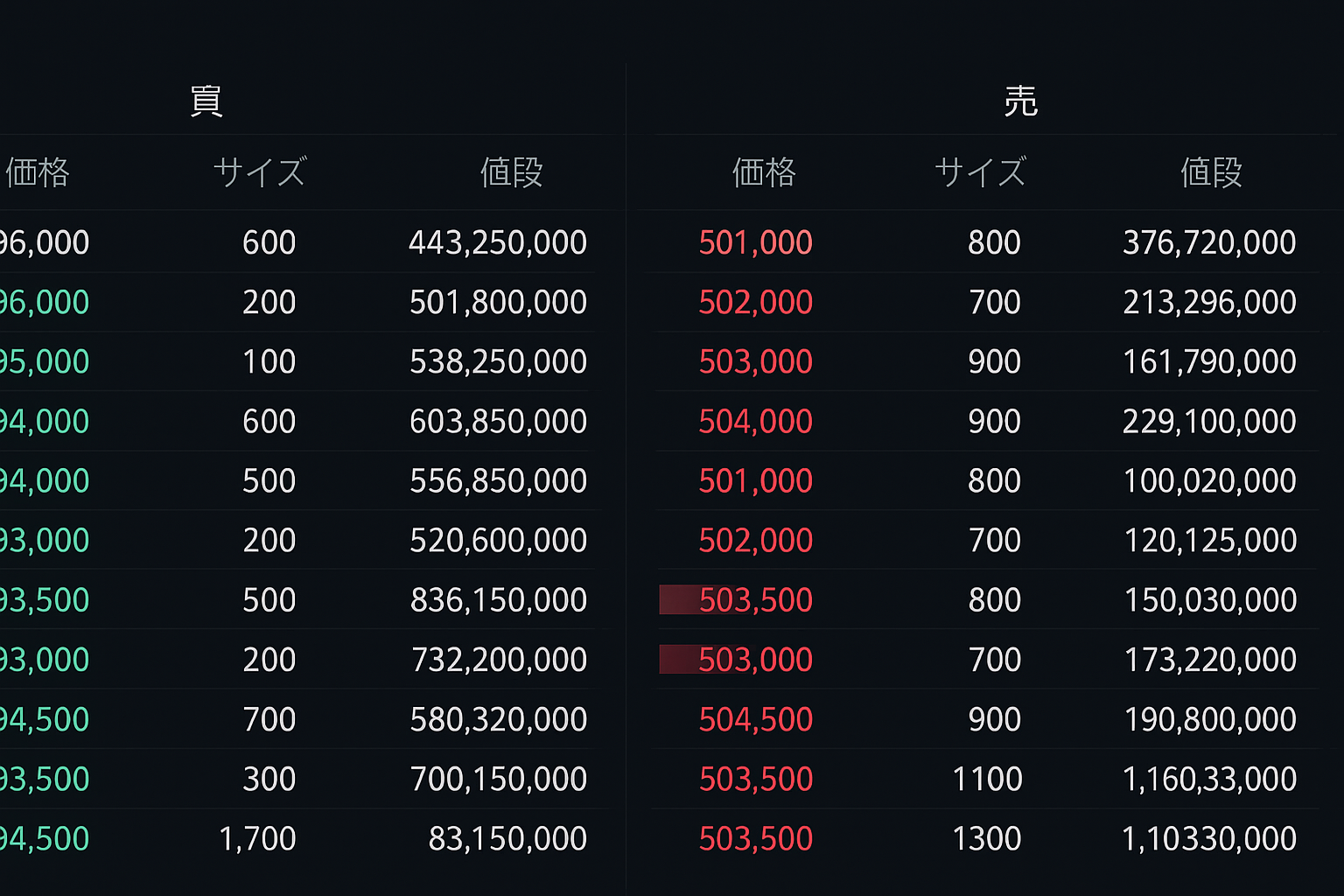The image size is (1344, 896).
Task: Choose the ask size 1100 cell
Action: [x=987, y=779]
